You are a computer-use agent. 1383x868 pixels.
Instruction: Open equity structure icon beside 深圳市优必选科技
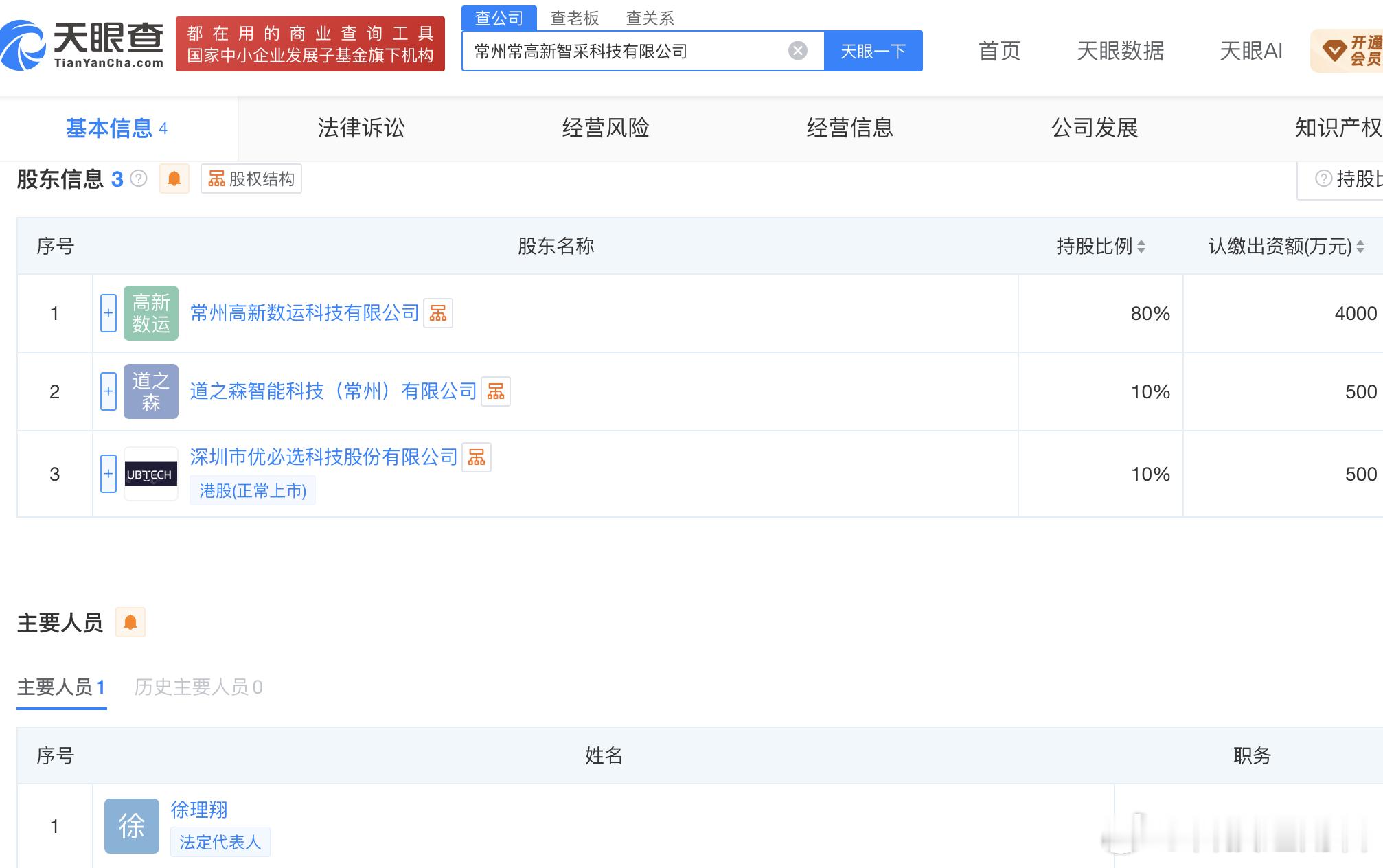pos(477,457)
